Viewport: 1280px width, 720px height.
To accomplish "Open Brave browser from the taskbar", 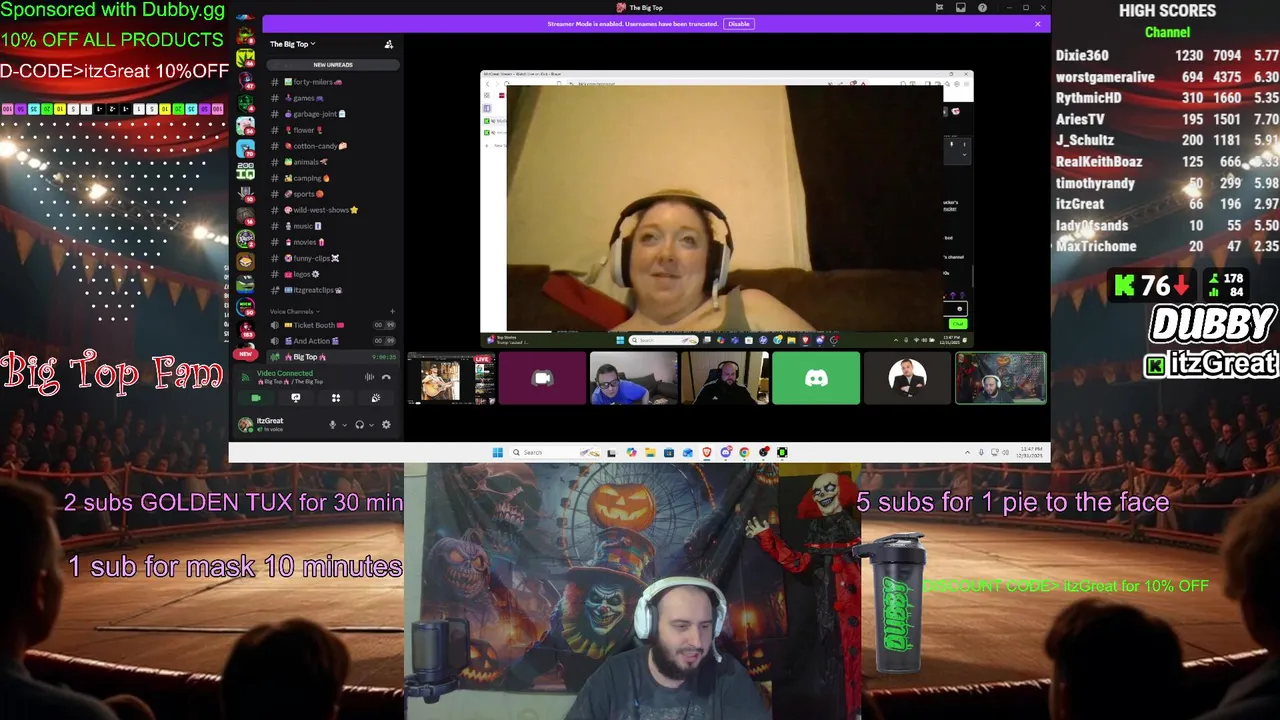I will pyautogui.click(x=706, y=452).
